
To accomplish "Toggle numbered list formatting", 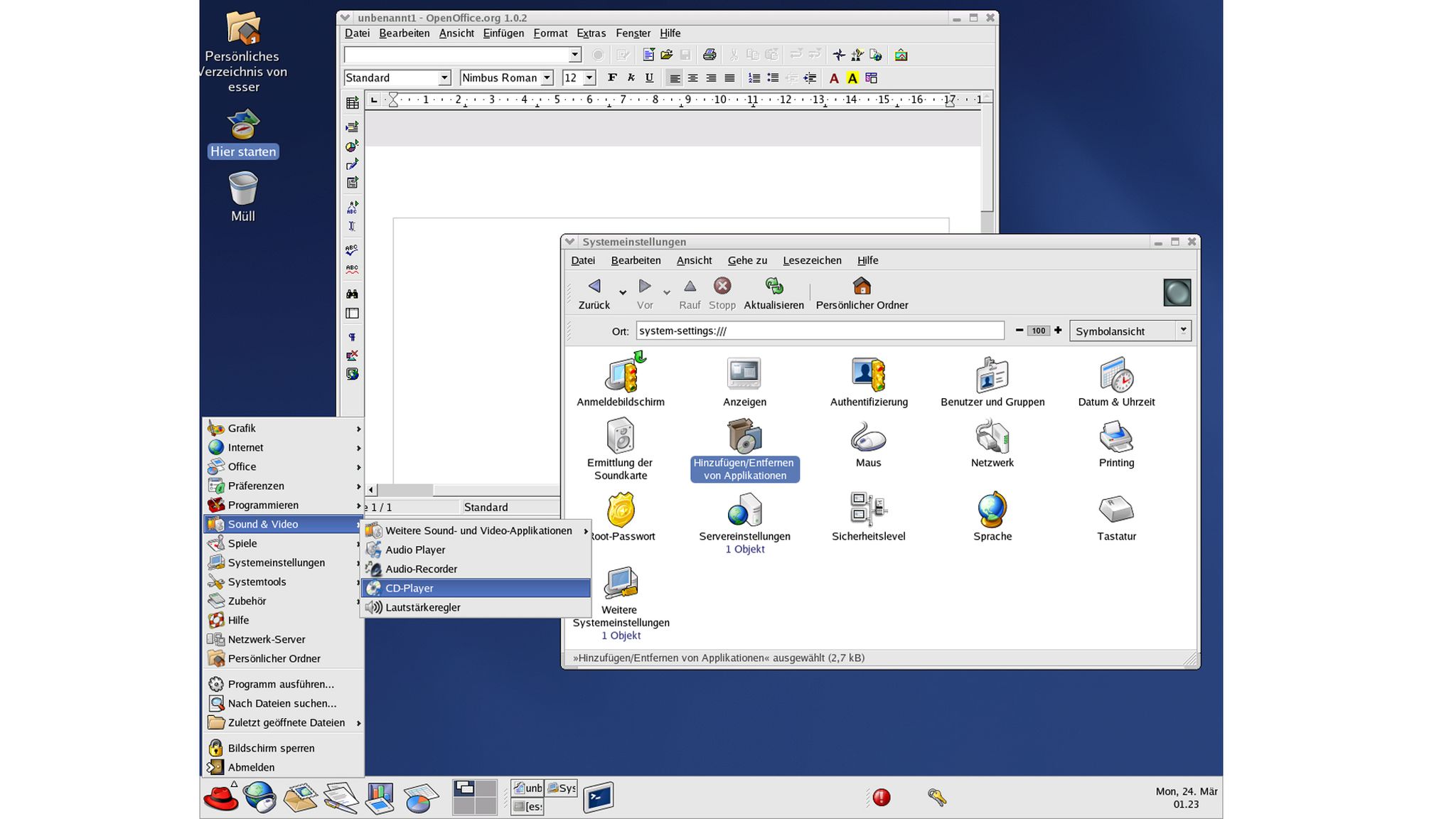I will [x=754, y=78].
